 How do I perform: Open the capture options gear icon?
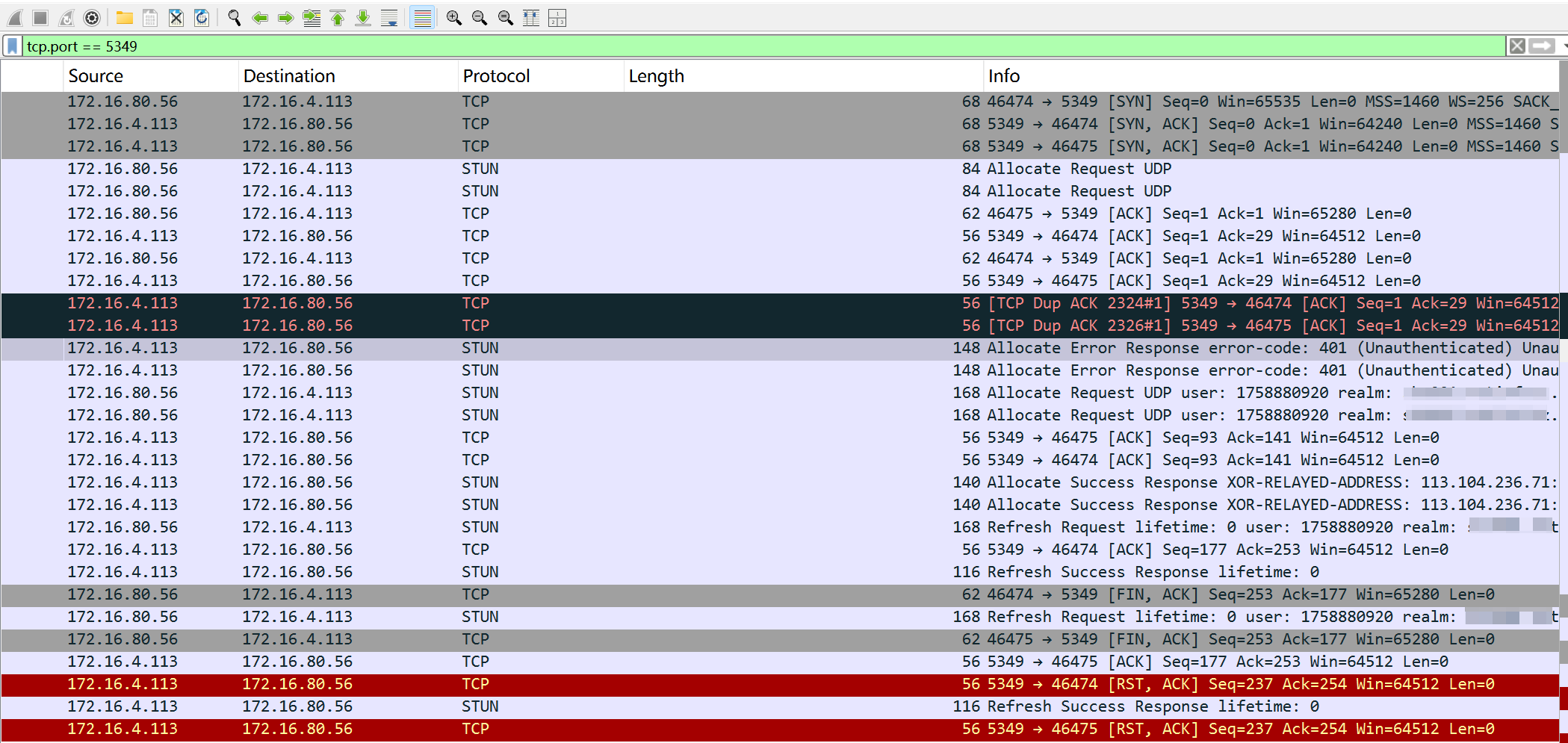(92, 18)
